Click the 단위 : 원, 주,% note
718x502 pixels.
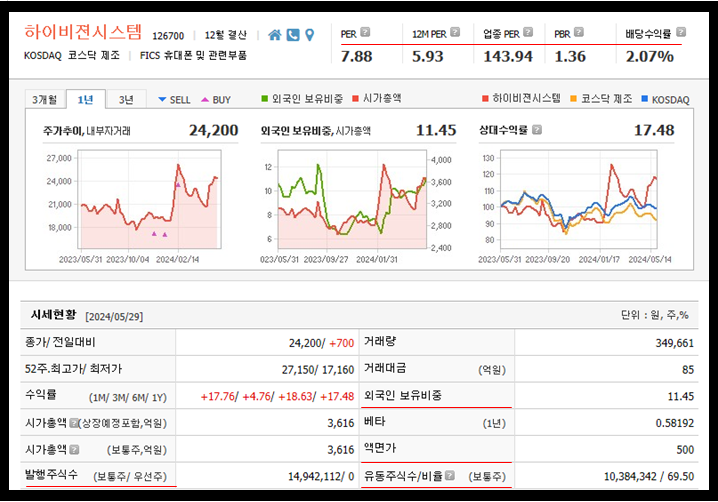point(655,315)
